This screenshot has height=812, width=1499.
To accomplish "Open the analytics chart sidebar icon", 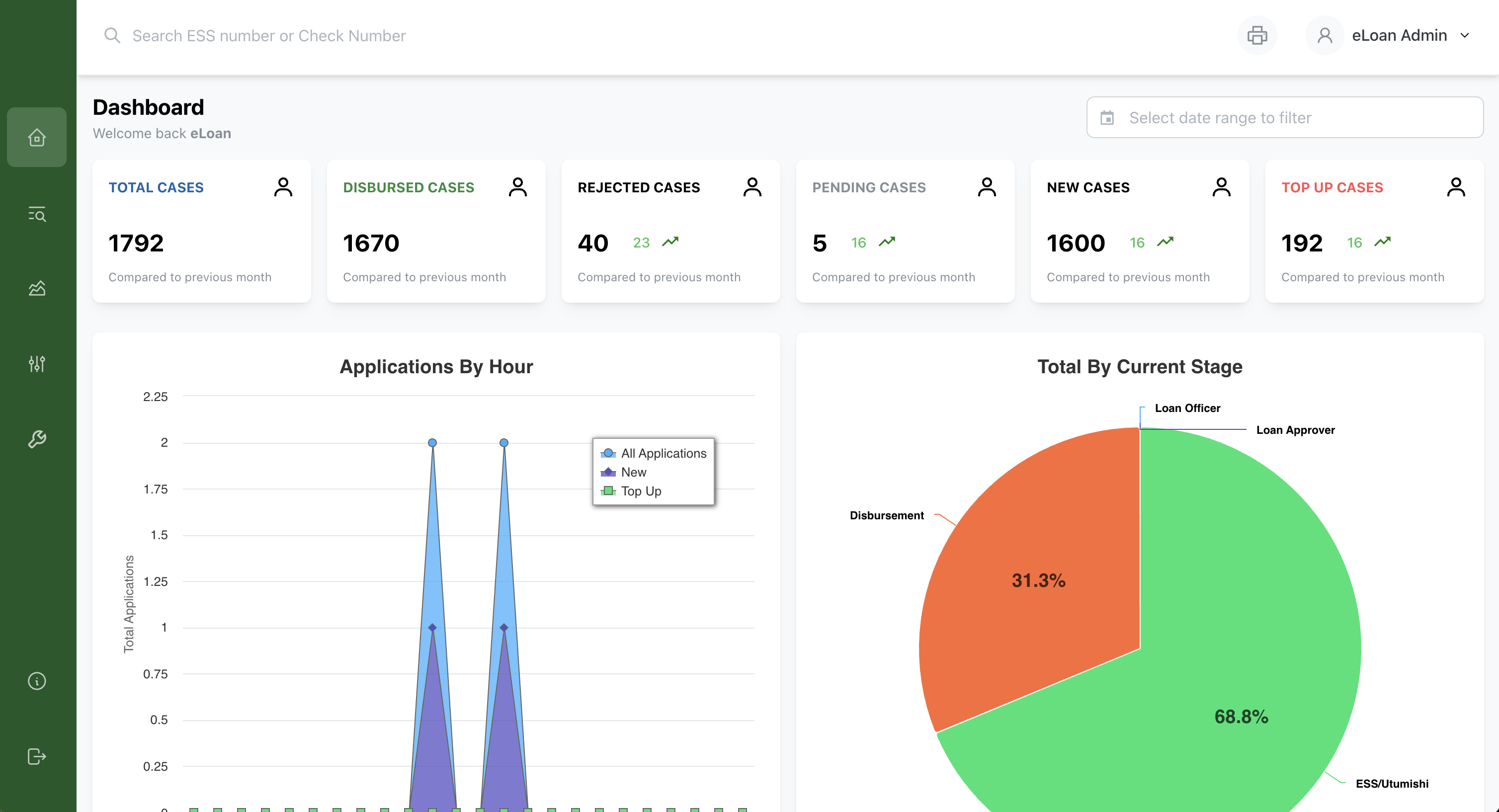I will [x=37, y=289].
